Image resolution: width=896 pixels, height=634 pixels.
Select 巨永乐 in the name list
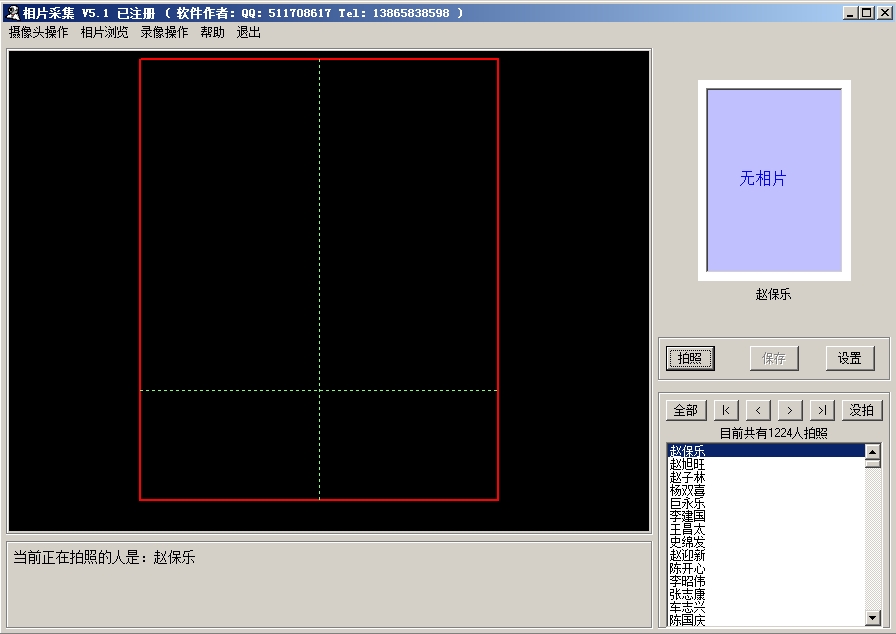click(766, 503)
